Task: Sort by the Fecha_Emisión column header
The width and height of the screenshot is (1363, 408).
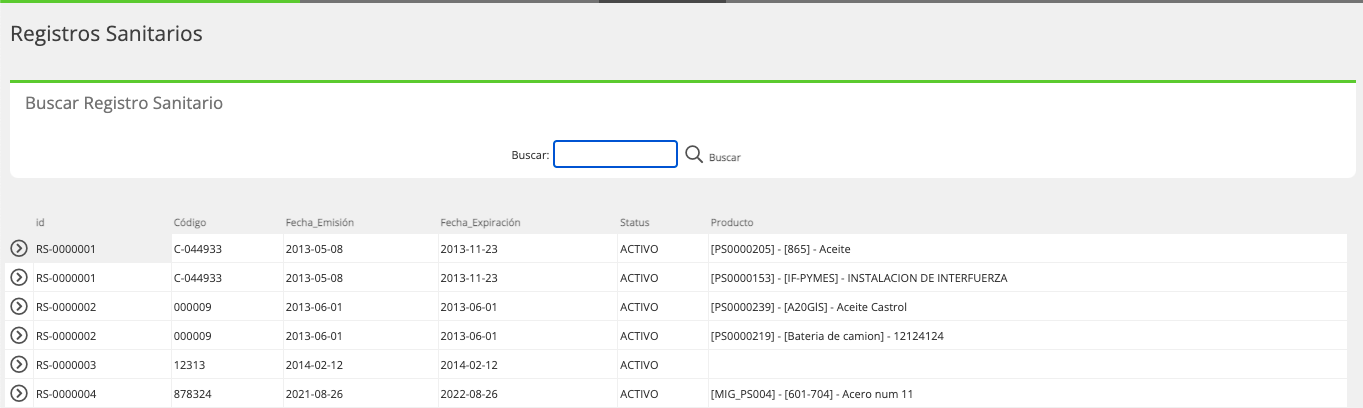Action: coord(320,222)
